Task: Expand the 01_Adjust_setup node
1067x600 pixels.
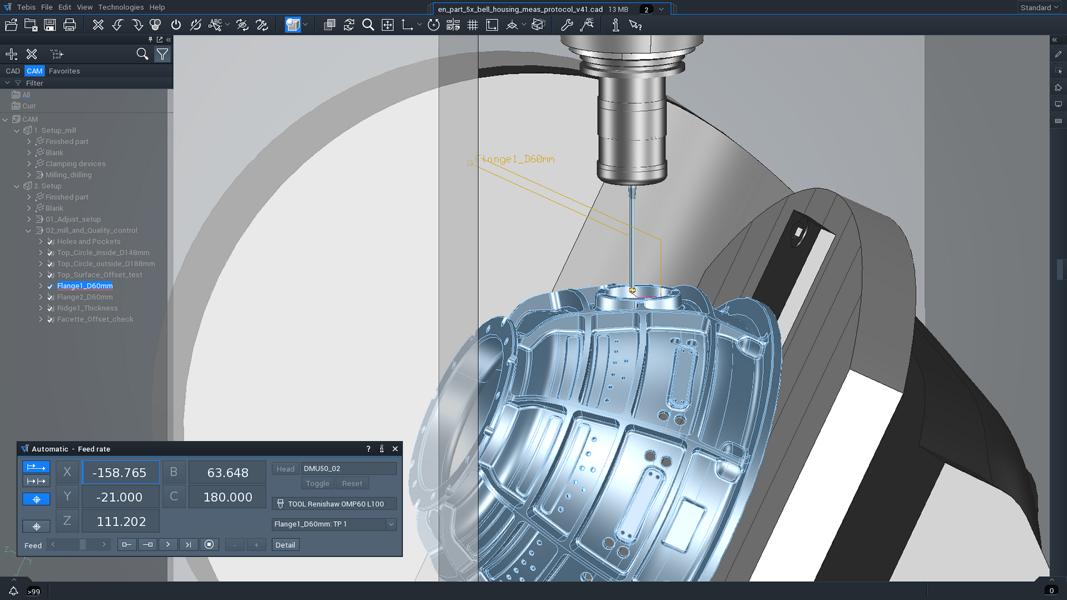Action: [29, 220]
